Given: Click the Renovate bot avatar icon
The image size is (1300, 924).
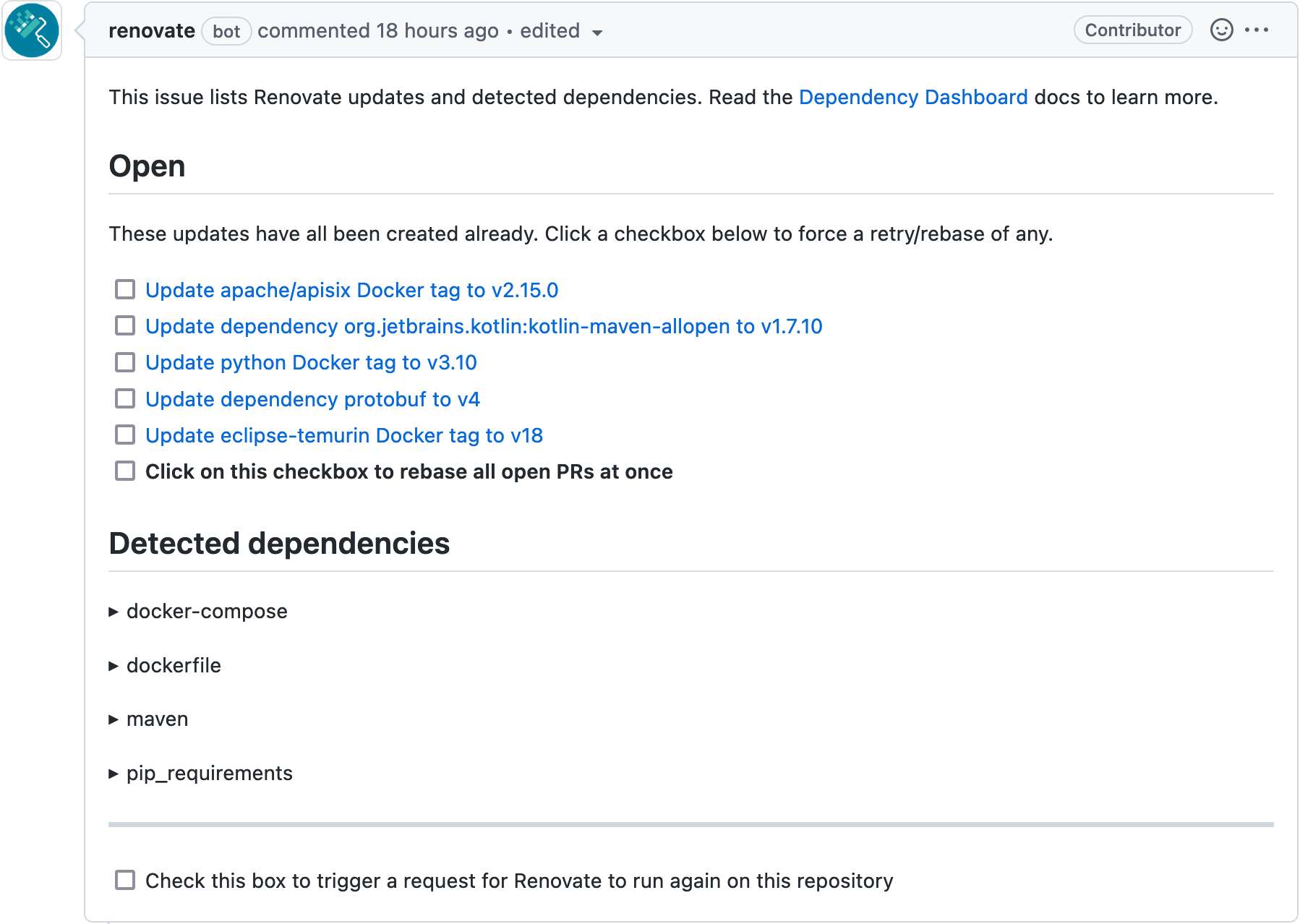Looking at the screenshot, I should 32,30.
